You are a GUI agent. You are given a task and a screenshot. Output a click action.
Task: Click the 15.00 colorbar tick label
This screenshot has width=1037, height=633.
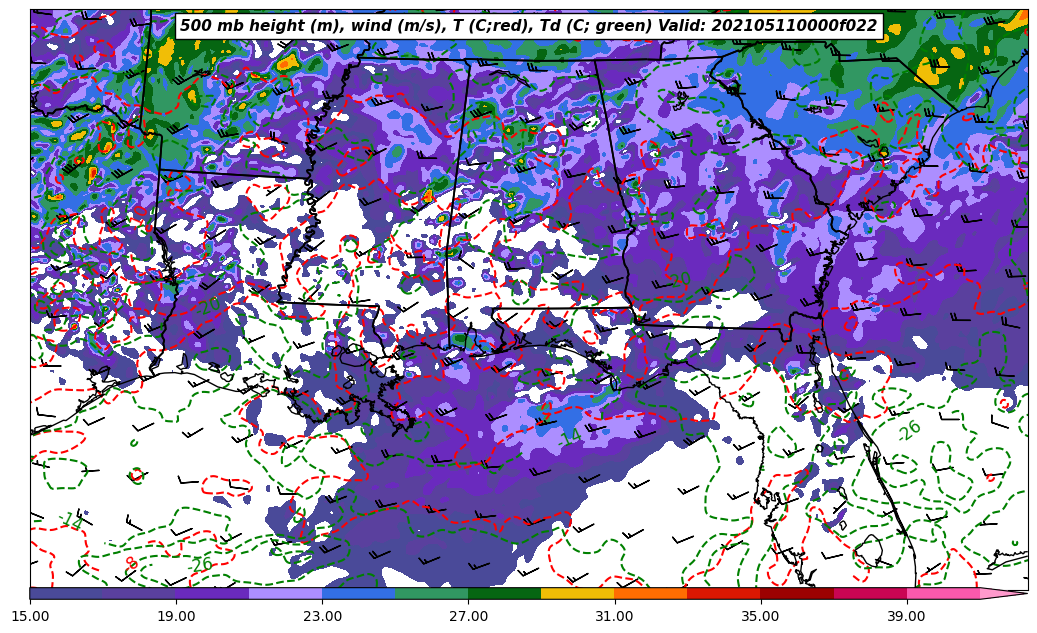tap(30, 616)
